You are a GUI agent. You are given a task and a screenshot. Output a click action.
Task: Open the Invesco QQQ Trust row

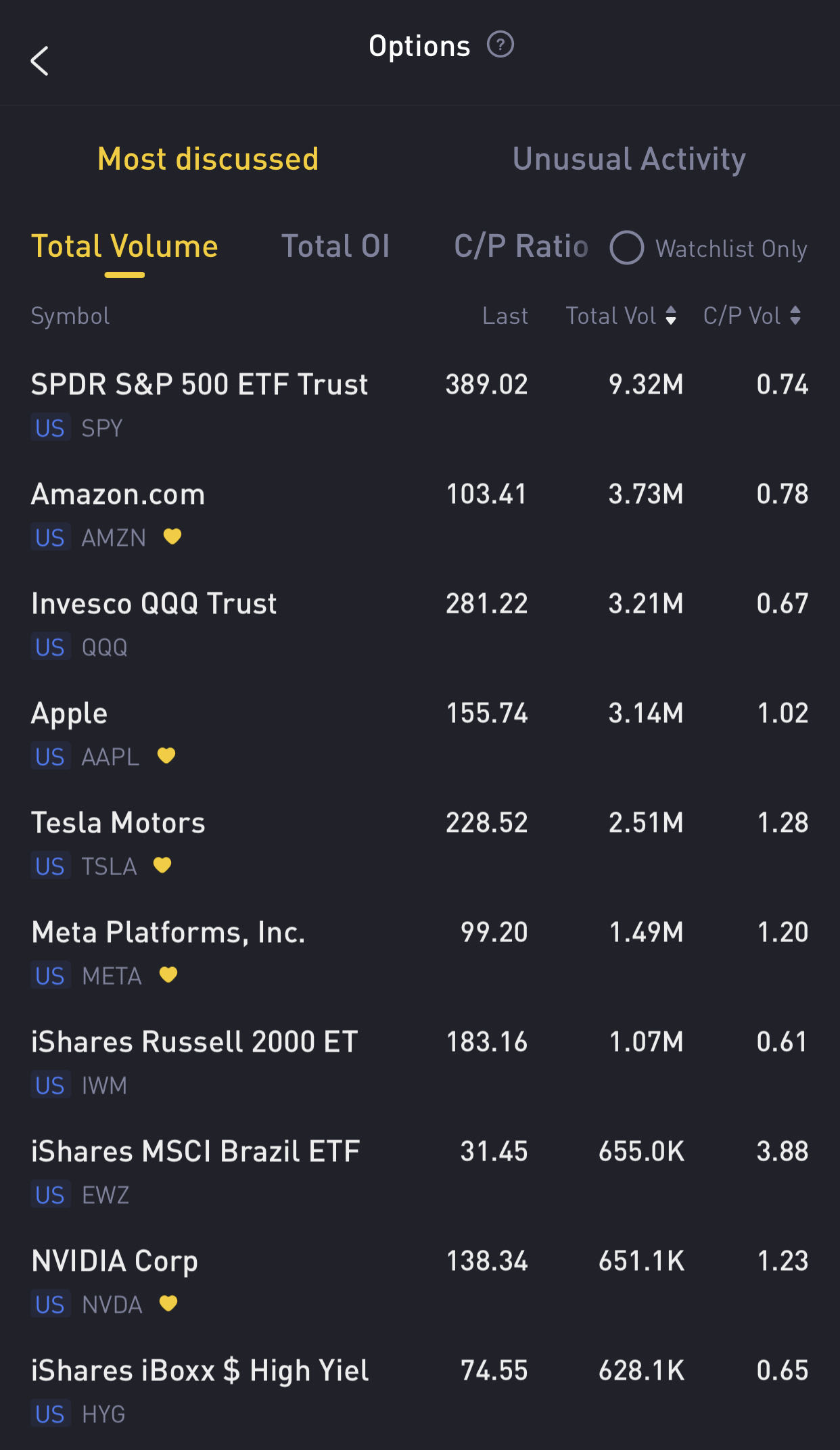point(154,604)
